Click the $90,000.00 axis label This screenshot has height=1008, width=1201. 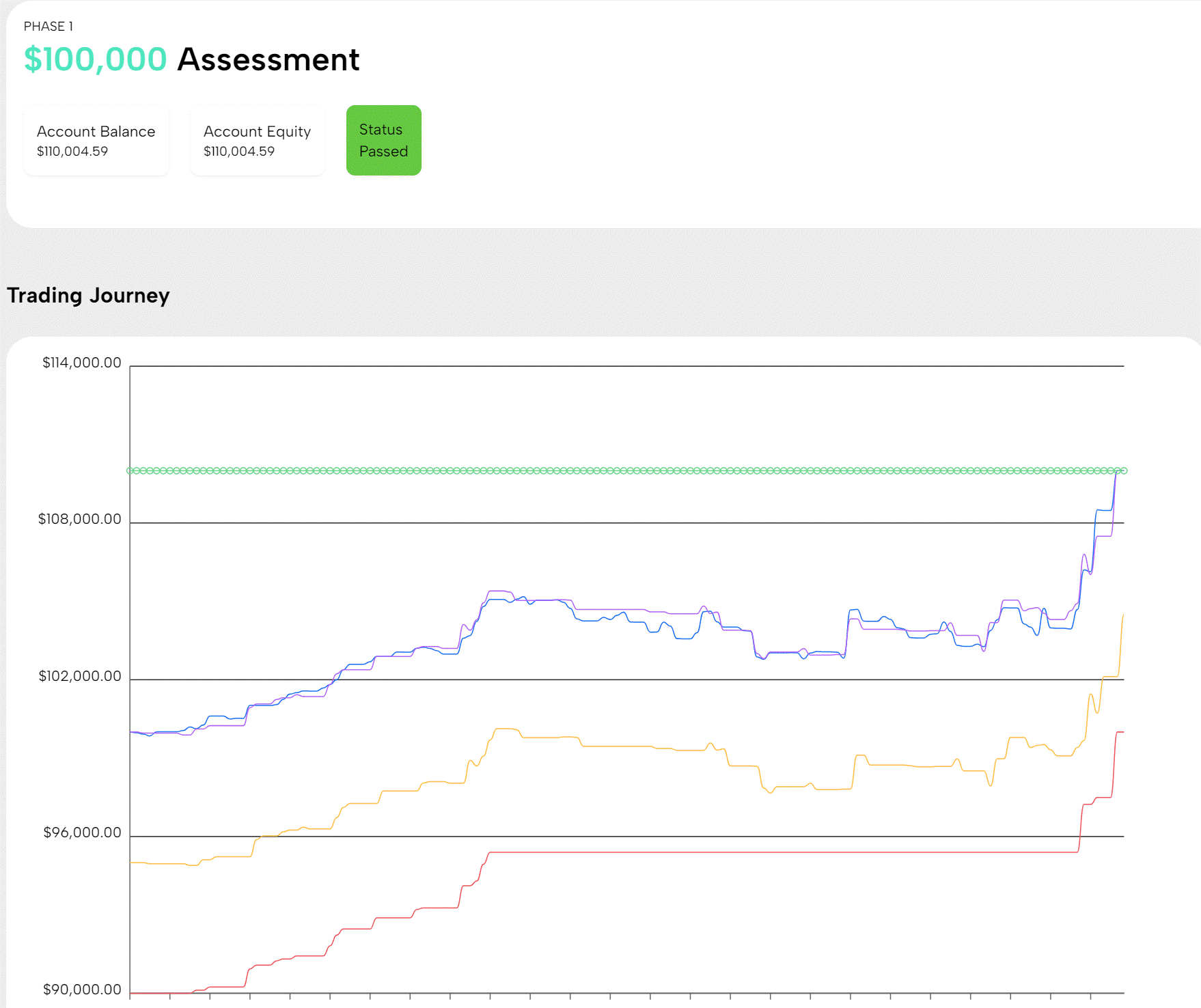82,990
